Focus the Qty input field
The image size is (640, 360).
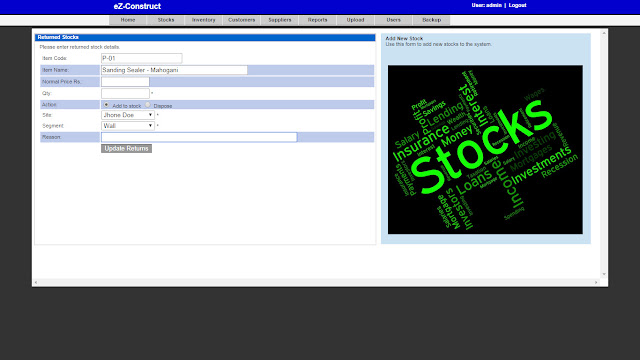click(125, 93)
